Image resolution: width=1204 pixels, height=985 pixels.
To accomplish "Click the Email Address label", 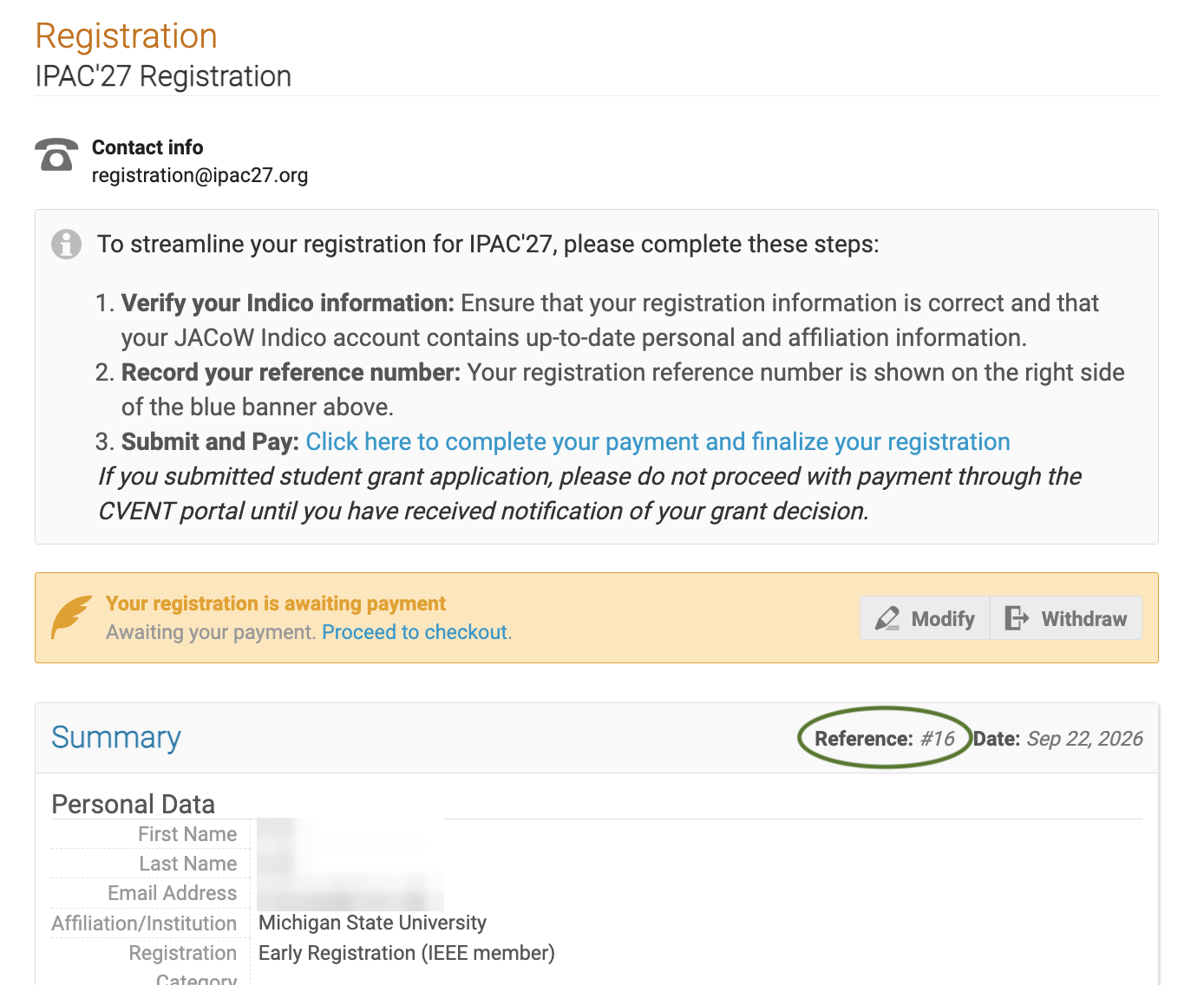I will 173,893.
